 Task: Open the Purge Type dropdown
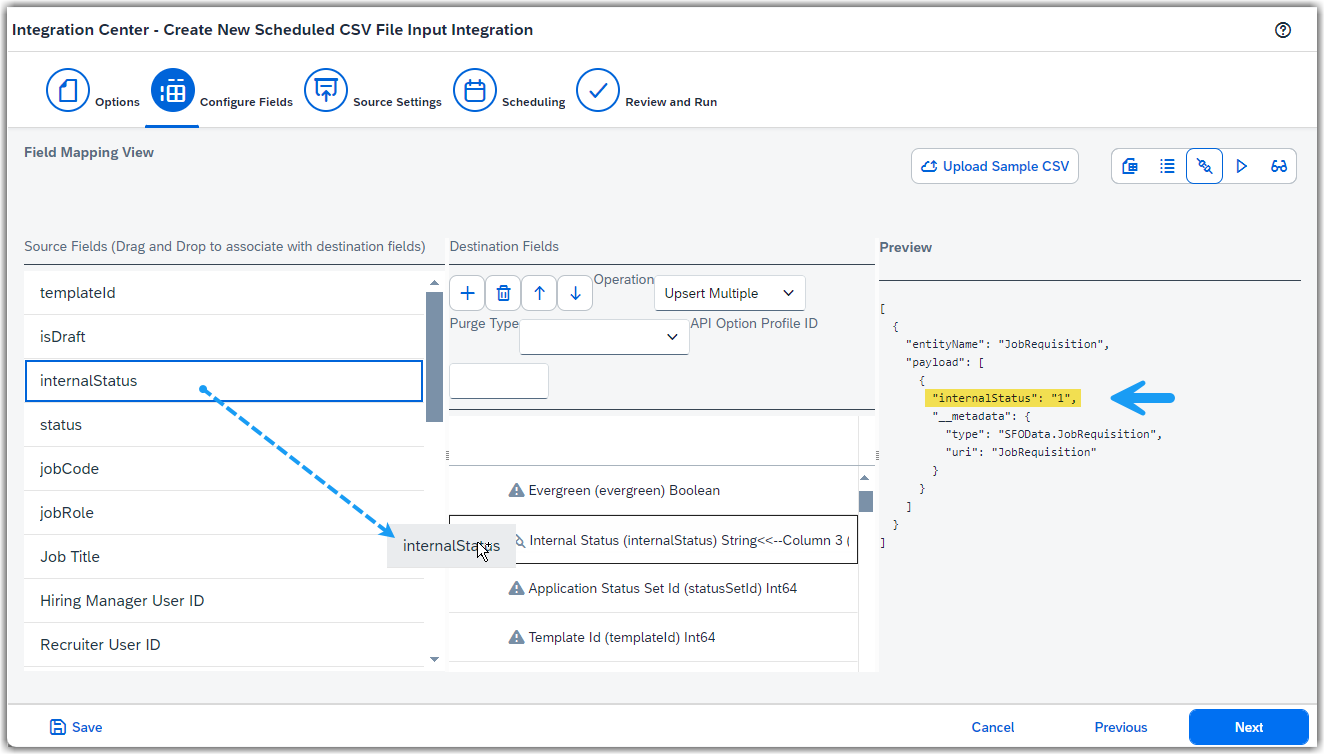coord(604,337)
